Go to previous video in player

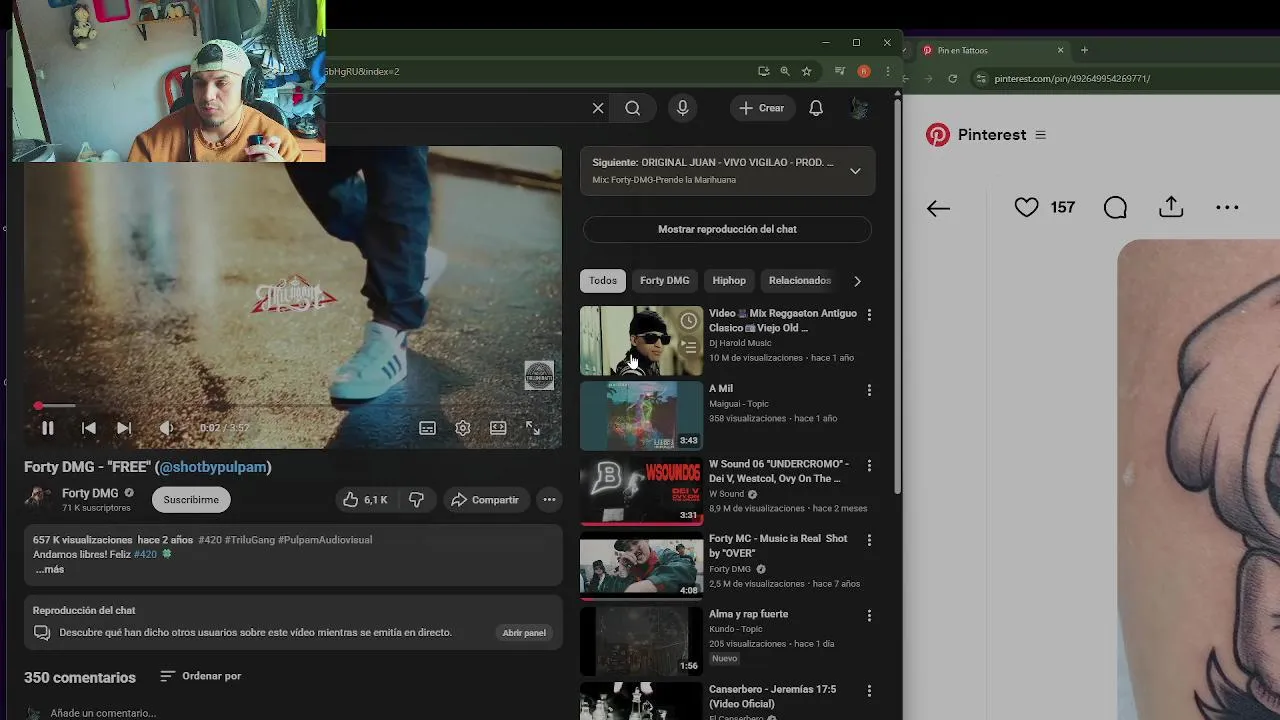coord(88,428)
